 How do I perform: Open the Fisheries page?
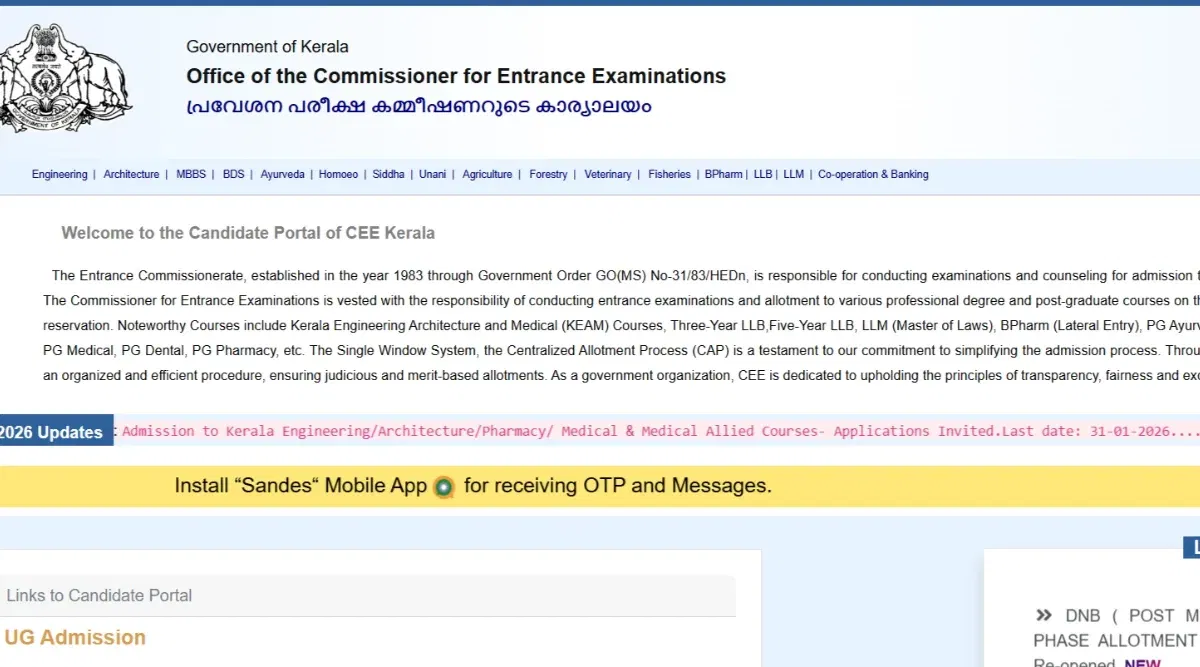coord(668,174)
